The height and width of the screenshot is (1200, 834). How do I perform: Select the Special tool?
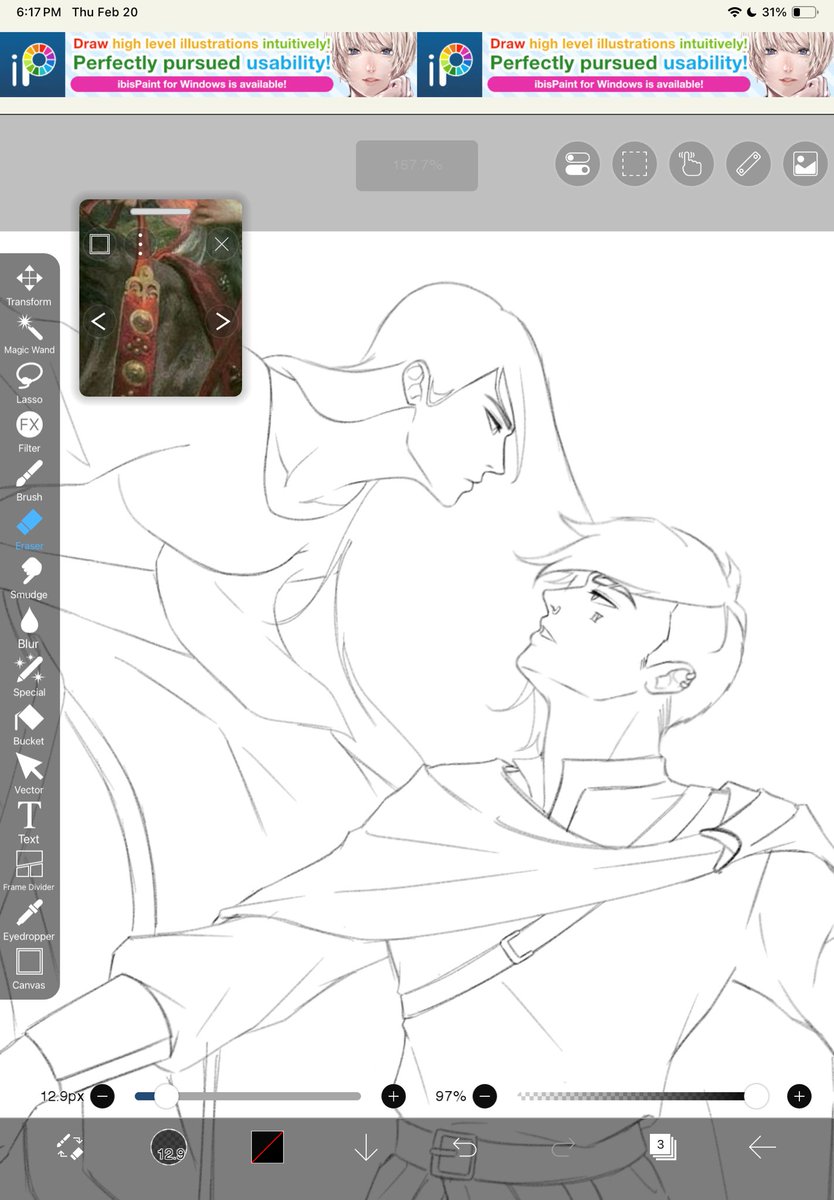(29, 676)
